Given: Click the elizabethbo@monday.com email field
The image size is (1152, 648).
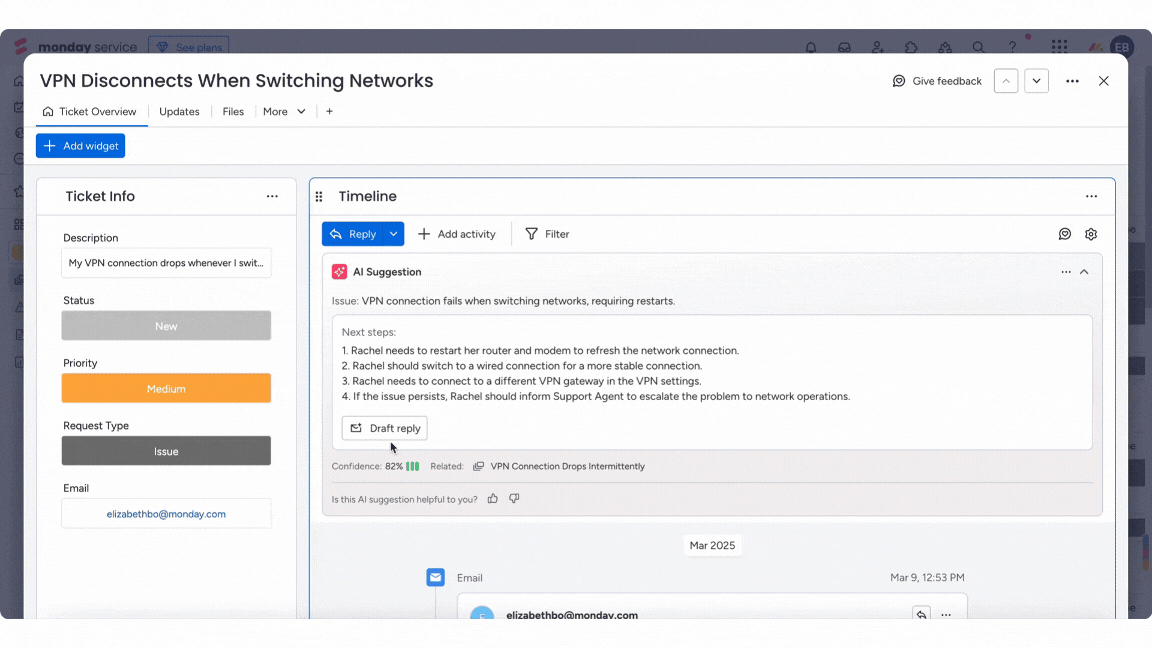Looking at the screenshot, I should pyautogui.click(x=166, y=513).
